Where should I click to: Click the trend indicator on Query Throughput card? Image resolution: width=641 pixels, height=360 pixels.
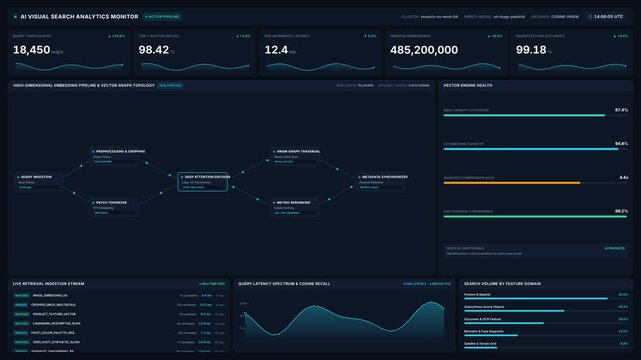tap(117, 36)
